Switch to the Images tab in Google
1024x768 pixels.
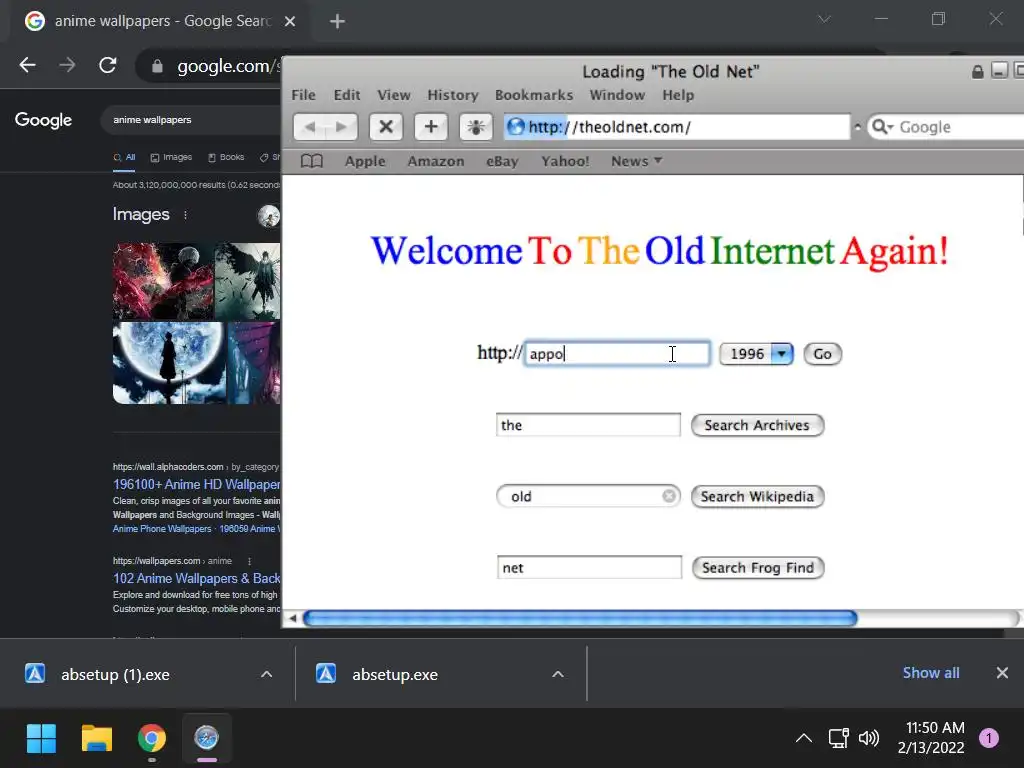[x=171, y=157]
